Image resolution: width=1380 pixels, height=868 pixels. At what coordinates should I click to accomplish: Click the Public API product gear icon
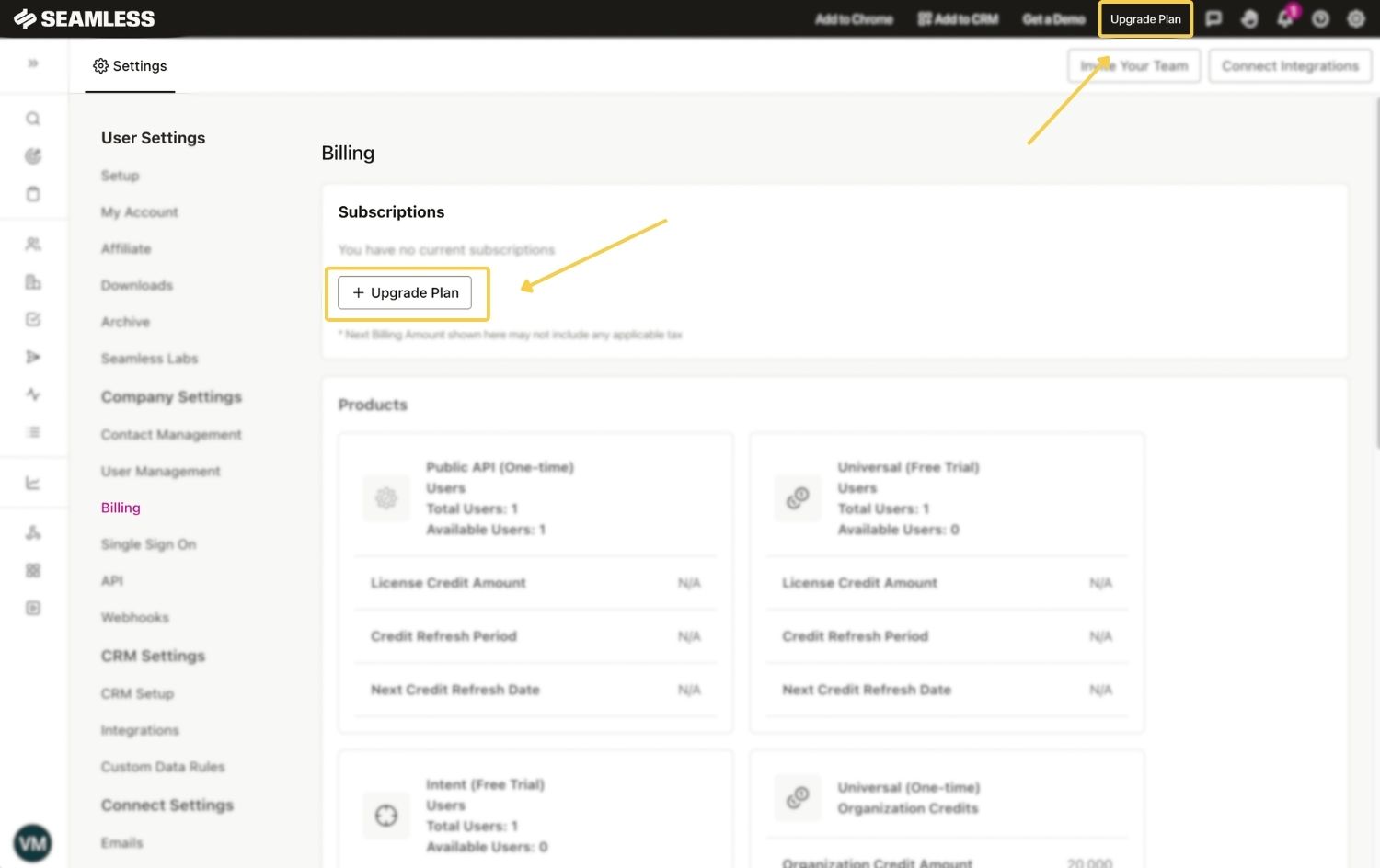pos(386,498)
